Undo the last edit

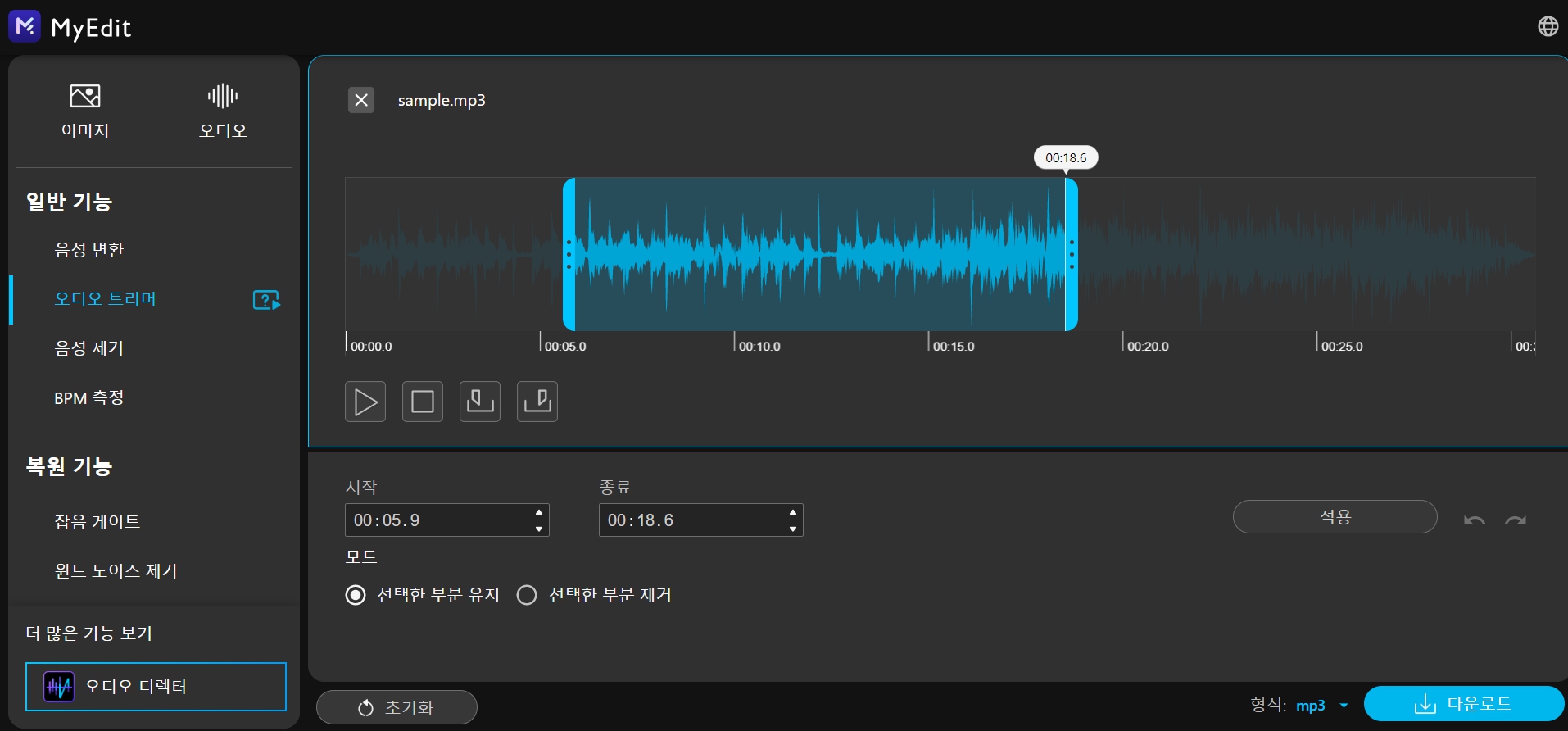tap(1475, 520)
